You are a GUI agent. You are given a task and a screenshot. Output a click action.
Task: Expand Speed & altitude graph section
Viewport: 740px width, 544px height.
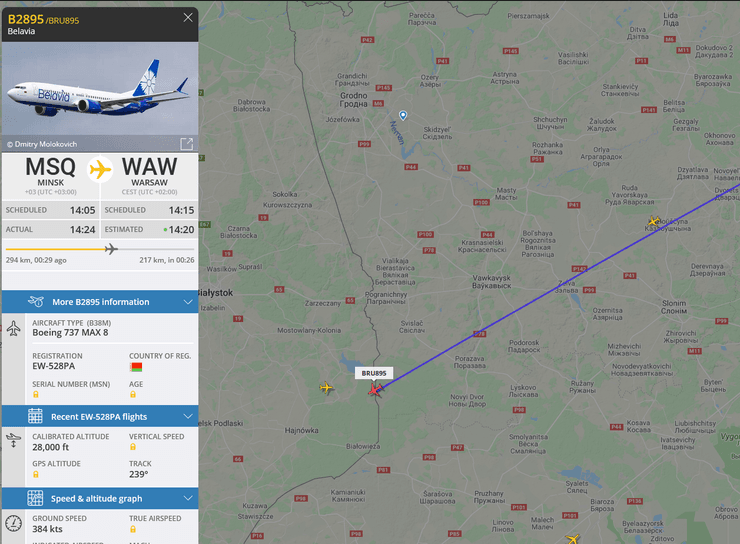point(100,499)
